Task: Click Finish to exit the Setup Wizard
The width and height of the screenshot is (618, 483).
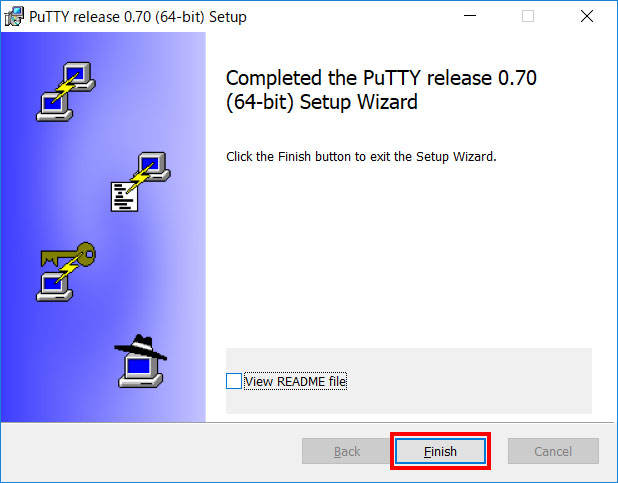Action: coord(440,451)
